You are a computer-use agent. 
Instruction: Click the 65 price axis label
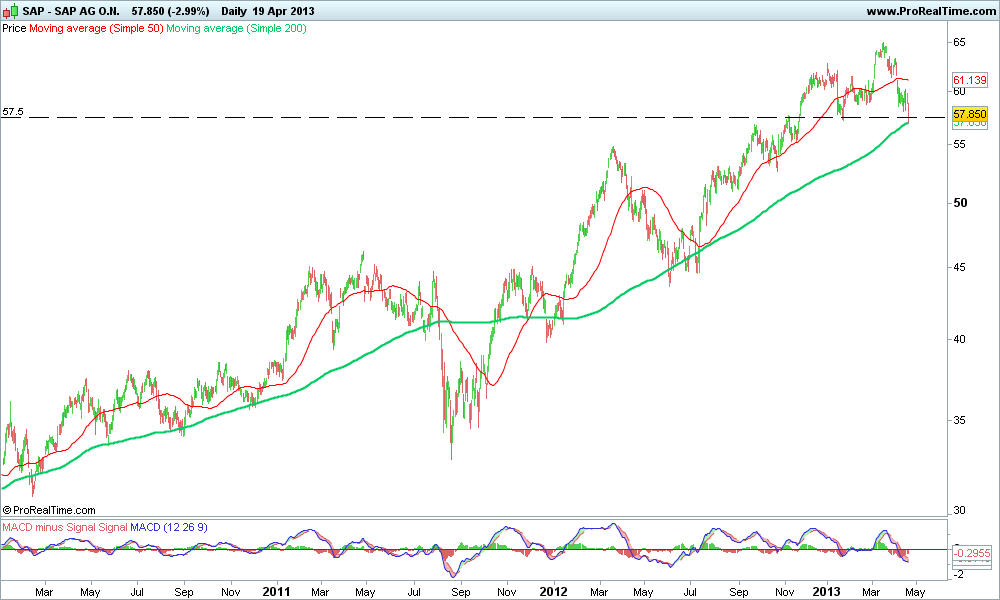click(959, 42)
